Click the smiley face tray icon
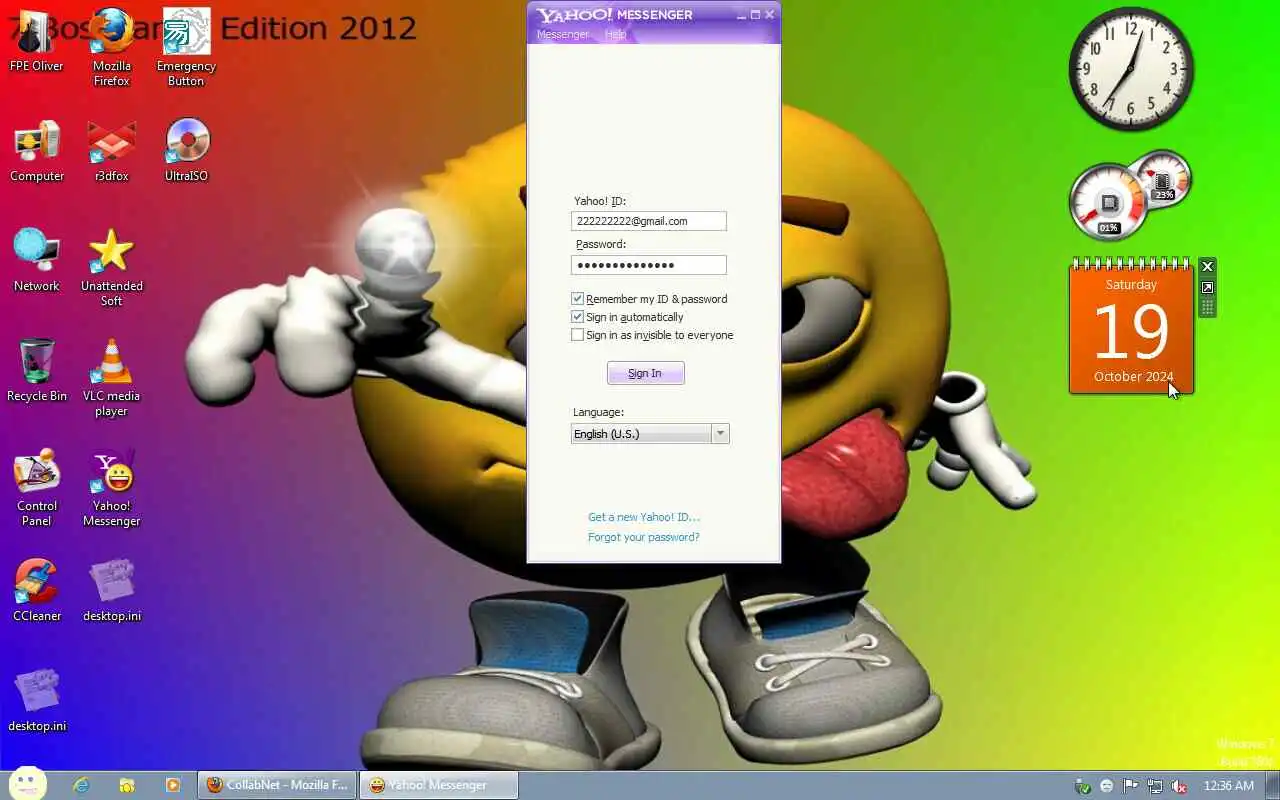Viewport: 1280px width, 800px height. pyautogui.click(x=1107, y=786)
